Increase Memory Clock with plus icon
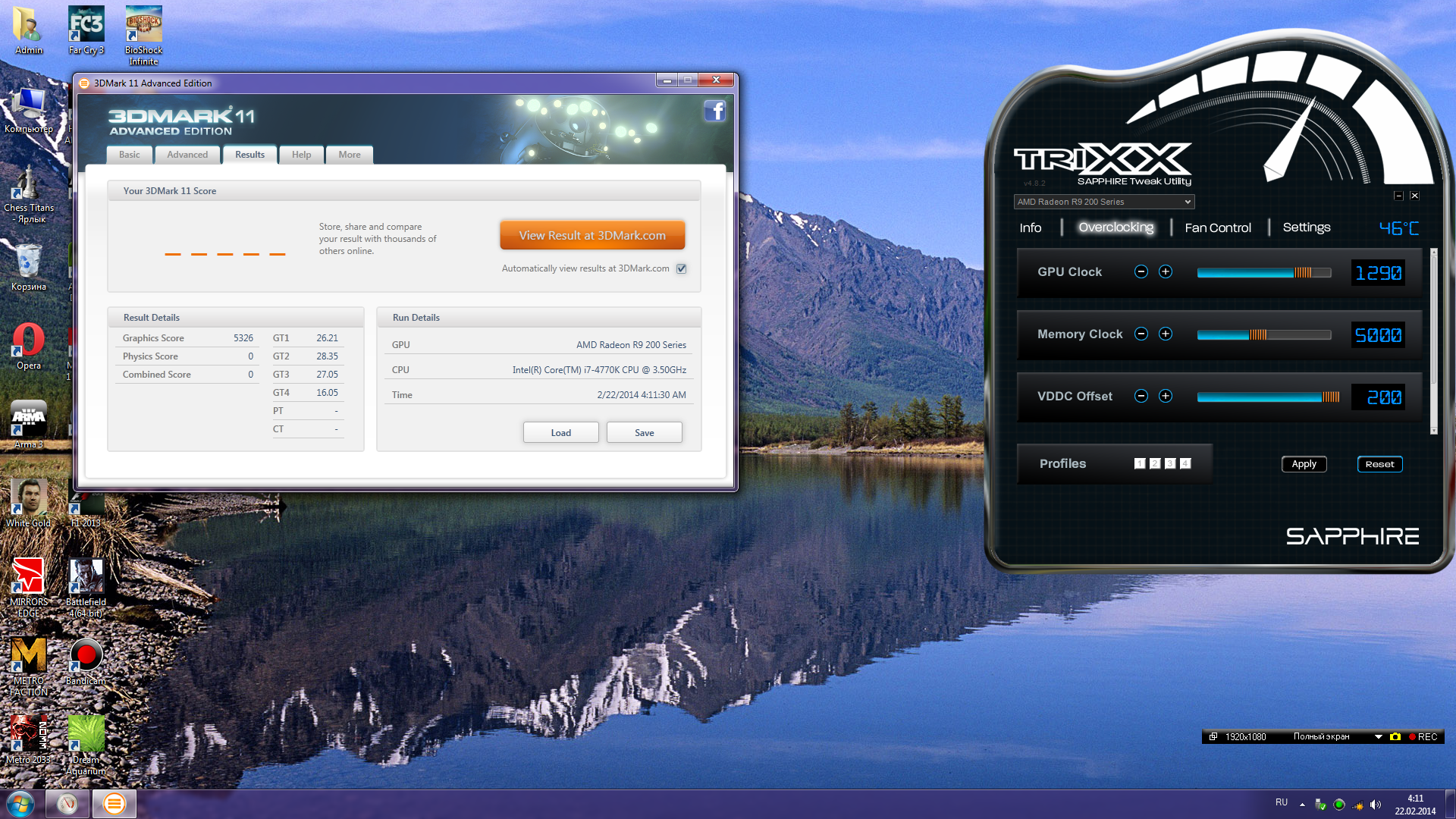 (1166, 334)
